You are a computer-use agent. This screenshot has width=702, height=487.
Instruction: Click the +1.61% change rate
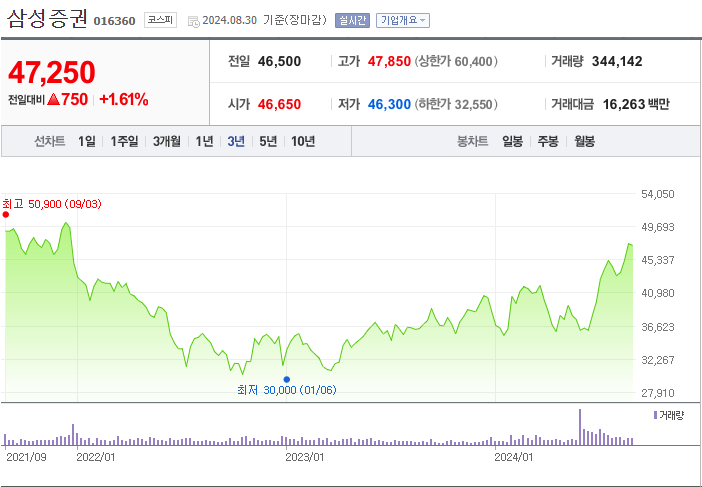tap(124, 99)
